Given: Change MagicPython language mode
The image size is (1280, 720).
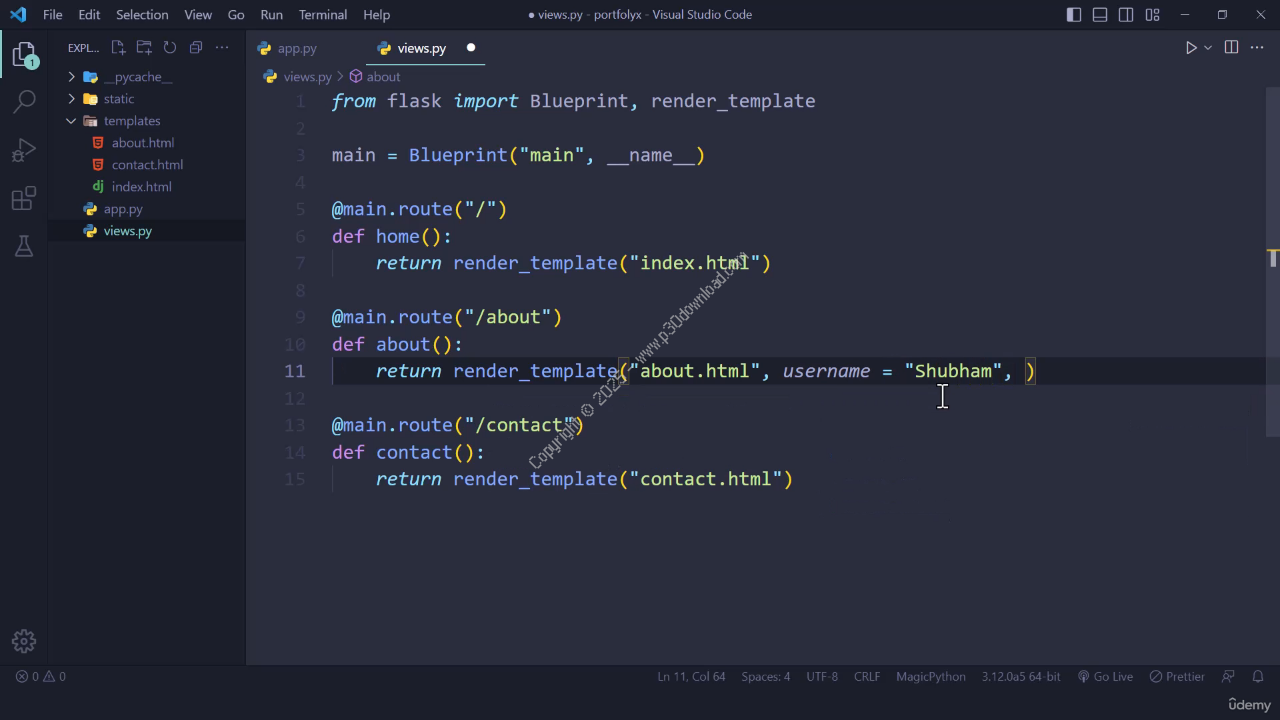Looking at the screenshot, I should [931, 677].
